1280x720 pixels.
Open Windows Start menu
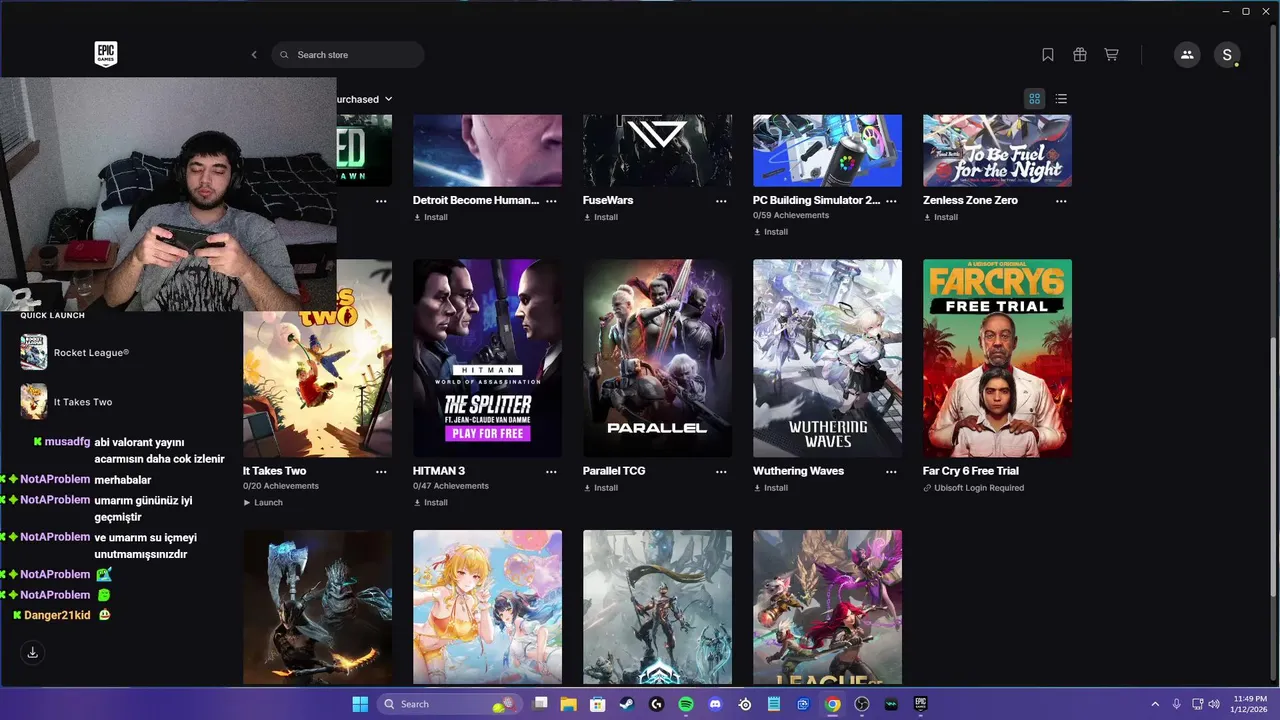[360, 704]
